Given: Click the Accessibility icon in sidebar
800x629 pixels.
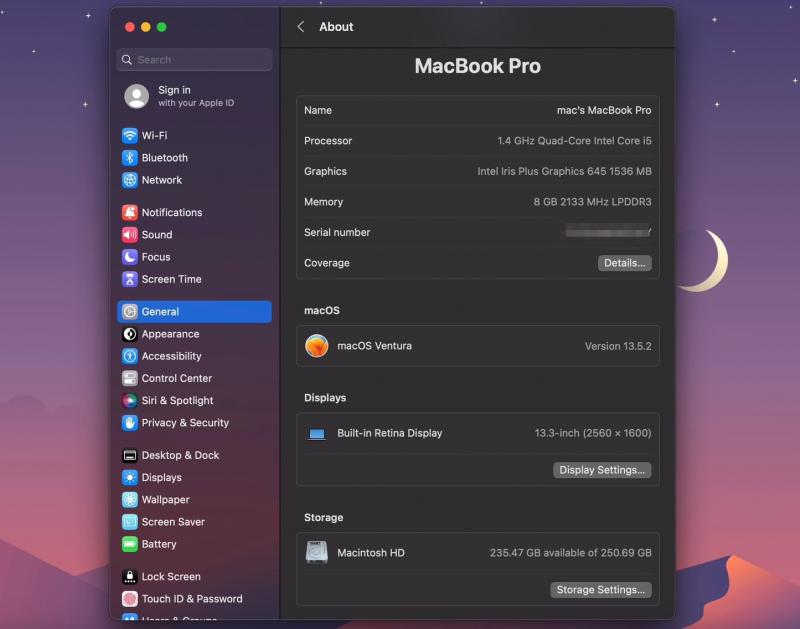Looking at the screenshot, I should tap(130, 356).
